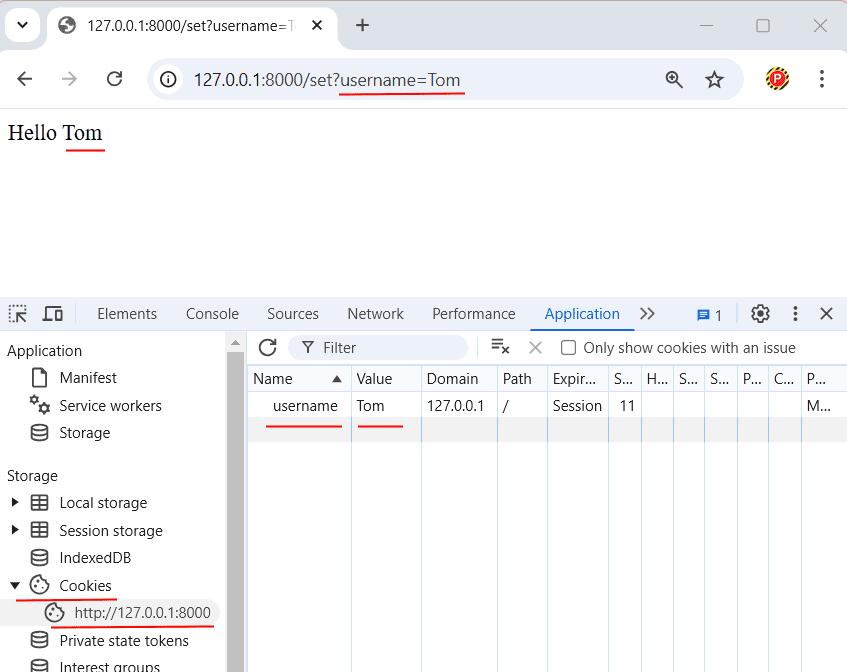Sort cookies by Expires column
Image resolution: width=847 pixels, height=672 pixels.
click(578, 379)
